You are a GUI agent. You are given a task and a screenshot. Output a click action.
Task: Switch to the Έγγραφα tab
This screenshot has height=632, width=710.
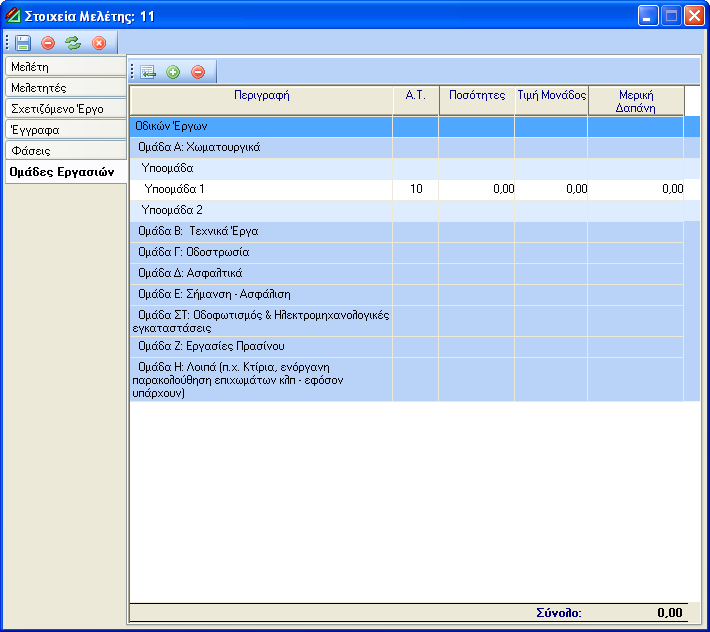pyautogui.click(x=66, y=129)
